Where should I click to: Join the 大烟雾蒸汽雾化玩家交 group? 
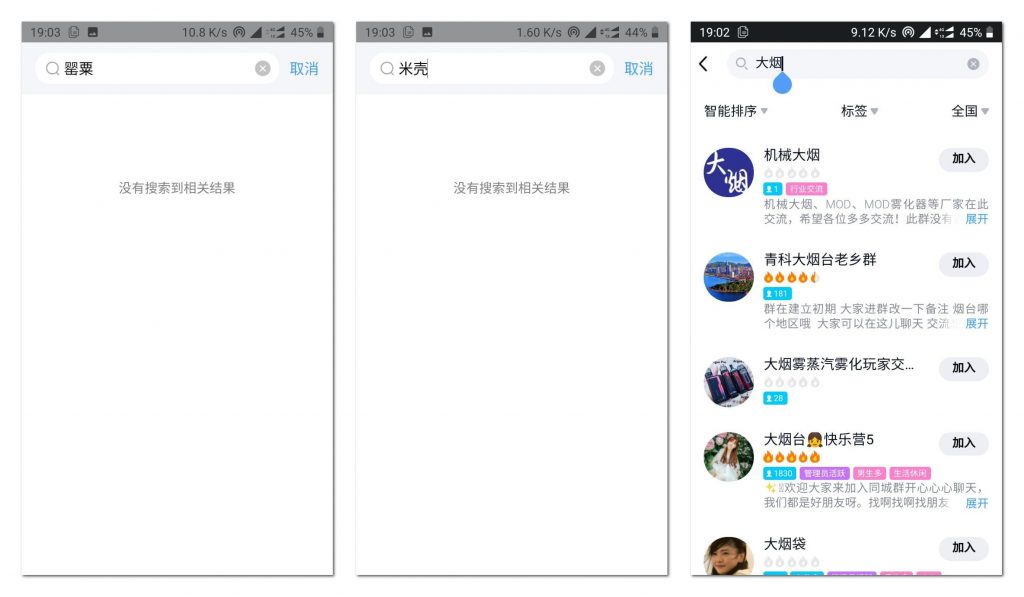[963, 368]
